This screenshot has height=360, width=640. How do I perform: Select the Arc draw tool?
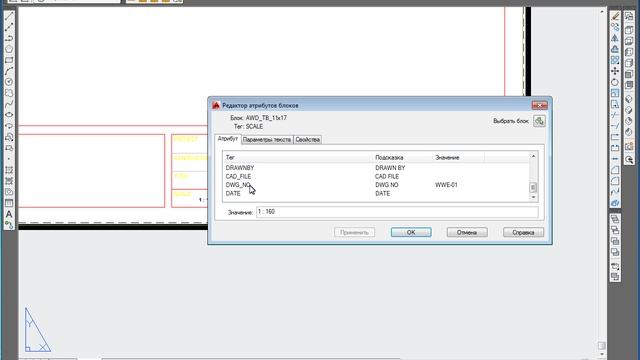click(9, 71)
